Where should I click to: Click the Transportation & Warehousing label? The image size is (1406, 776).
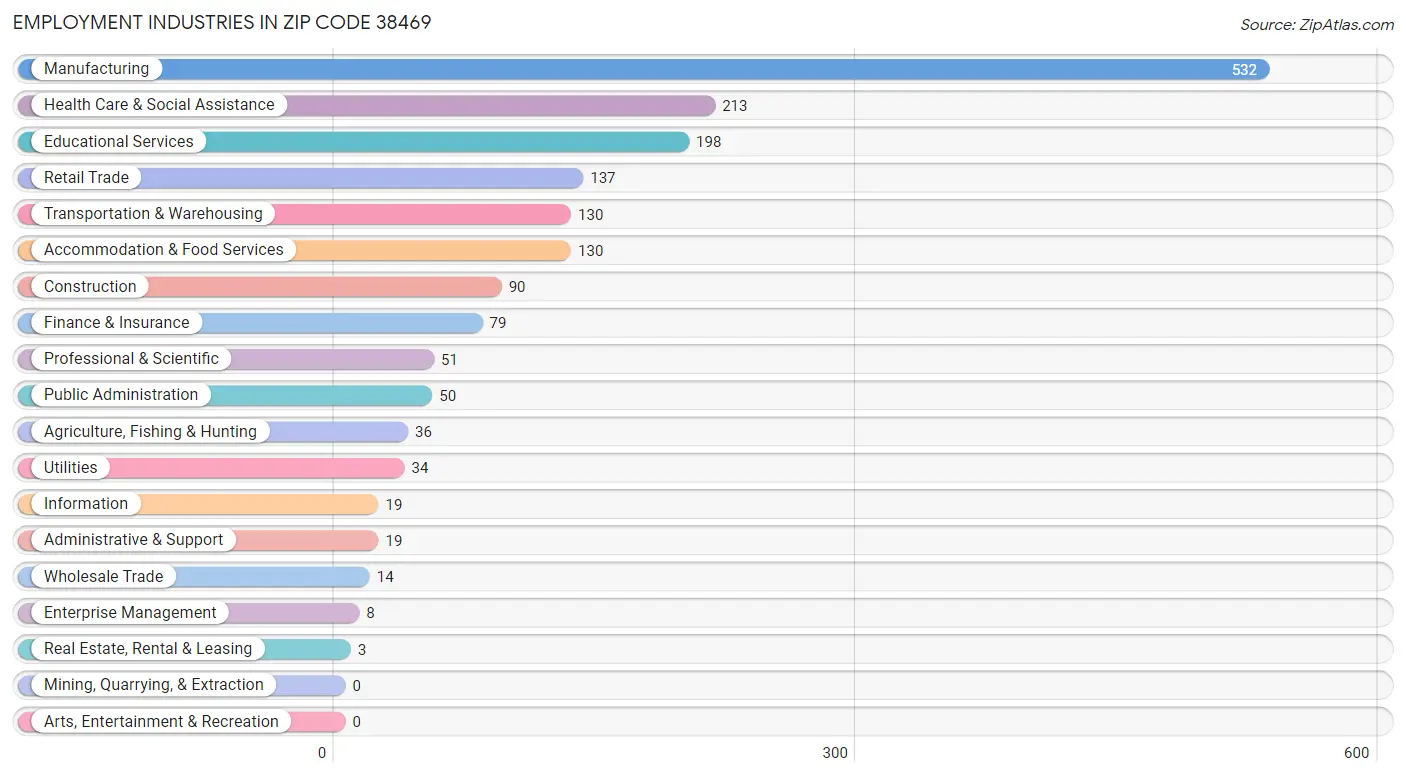[153, 213]
